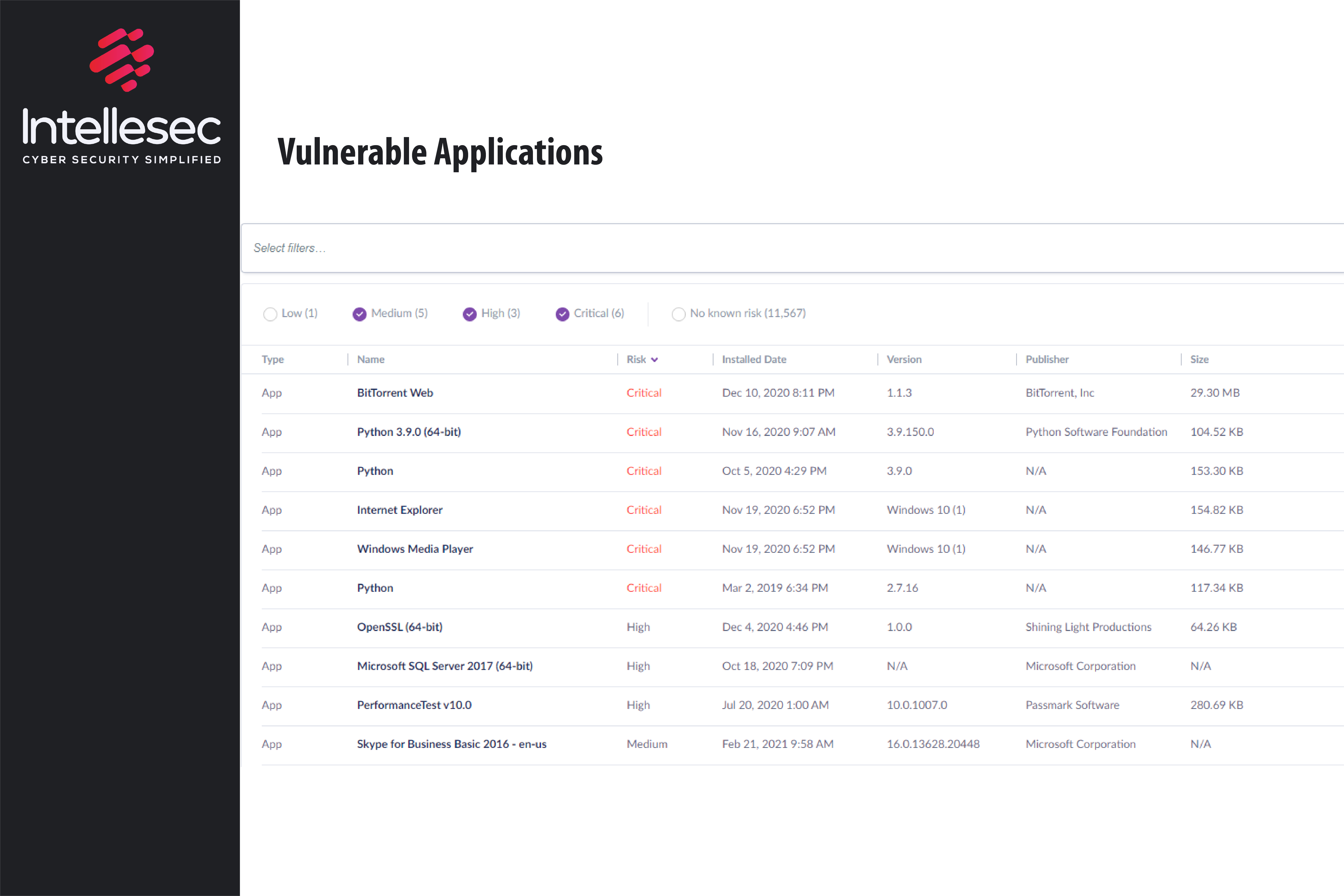This screenshot has height=896, width=1344.
Task: Sort by the Installed Date column header
Action: (754, 359)
